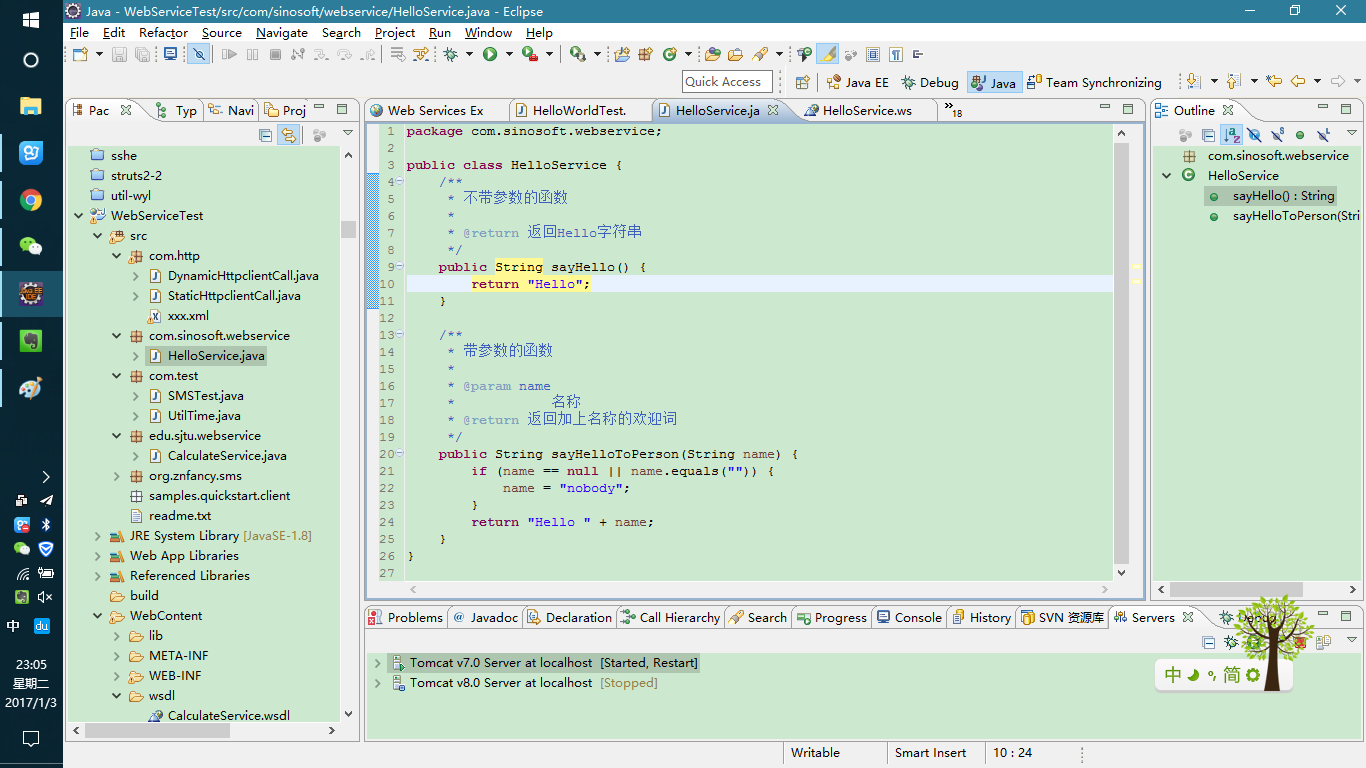The image size is (1366, 768).
Task: Open the Window menu
Action: 488,32
